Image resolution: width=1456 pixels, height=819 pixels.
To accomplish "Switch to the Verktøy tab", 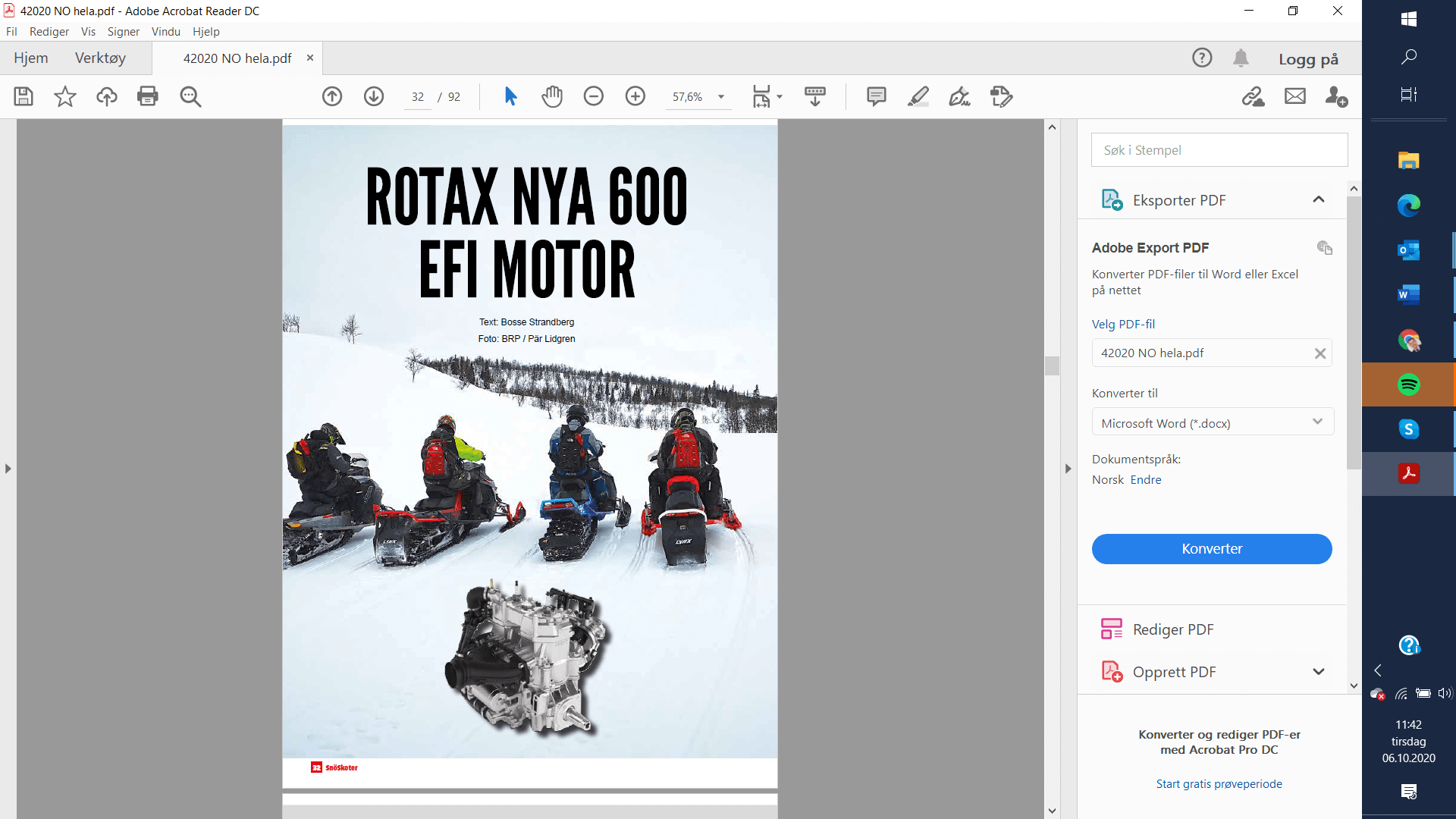I will pos(100,58).
